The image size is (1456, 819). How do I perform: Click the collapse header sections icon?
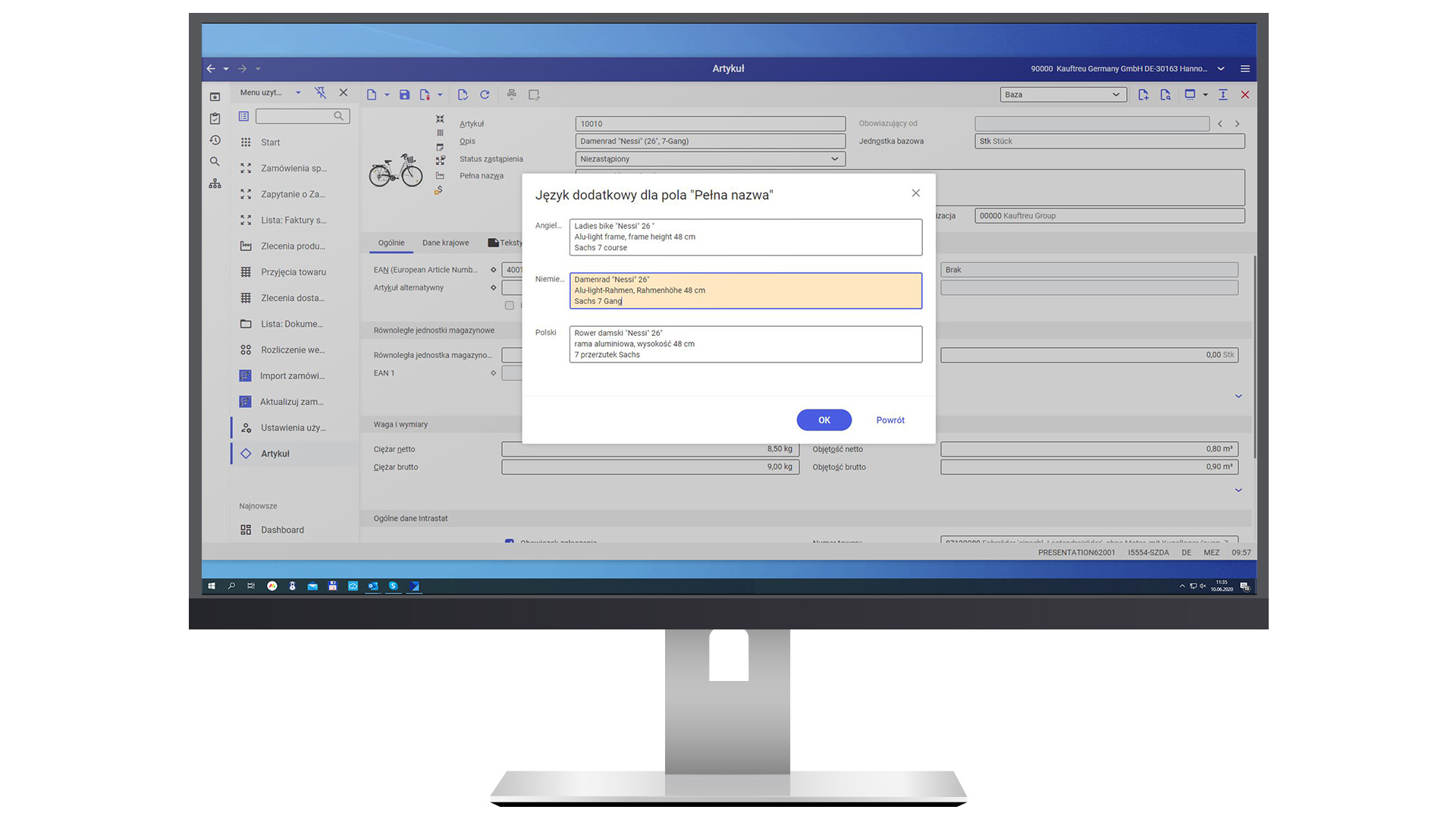coord(1223,95)
